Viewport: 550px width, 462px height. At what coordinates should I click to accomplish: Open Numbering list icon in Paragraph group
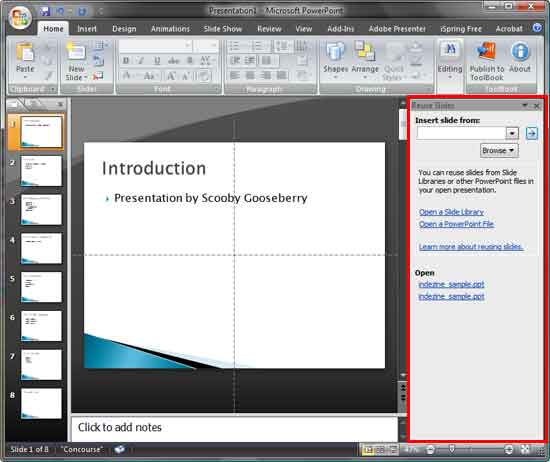(258, 46)
